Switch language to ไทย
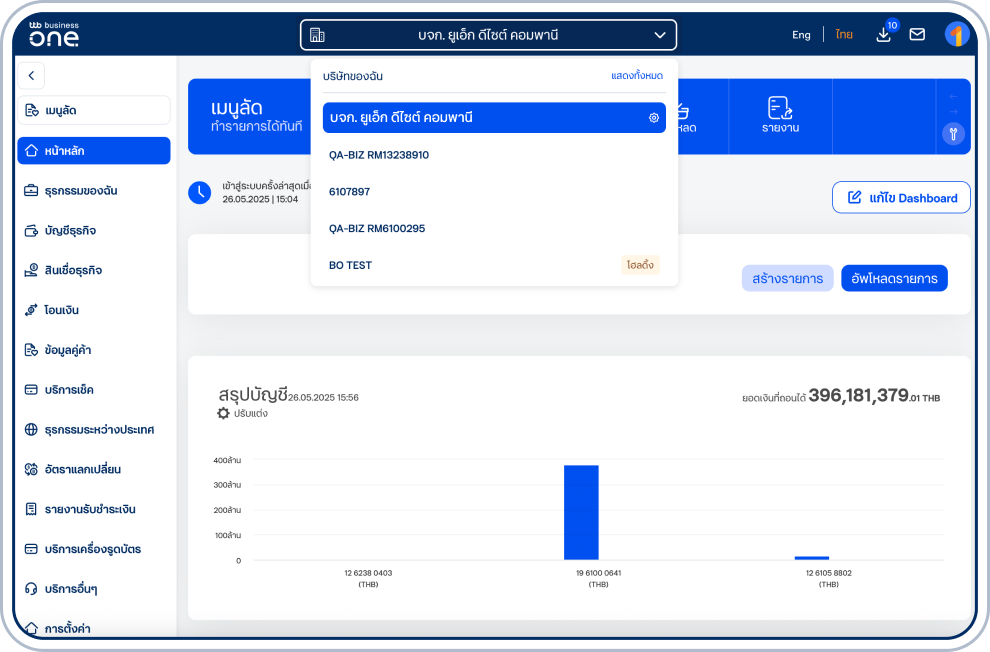This screenshot has height=652, width=990. (844, 35)
